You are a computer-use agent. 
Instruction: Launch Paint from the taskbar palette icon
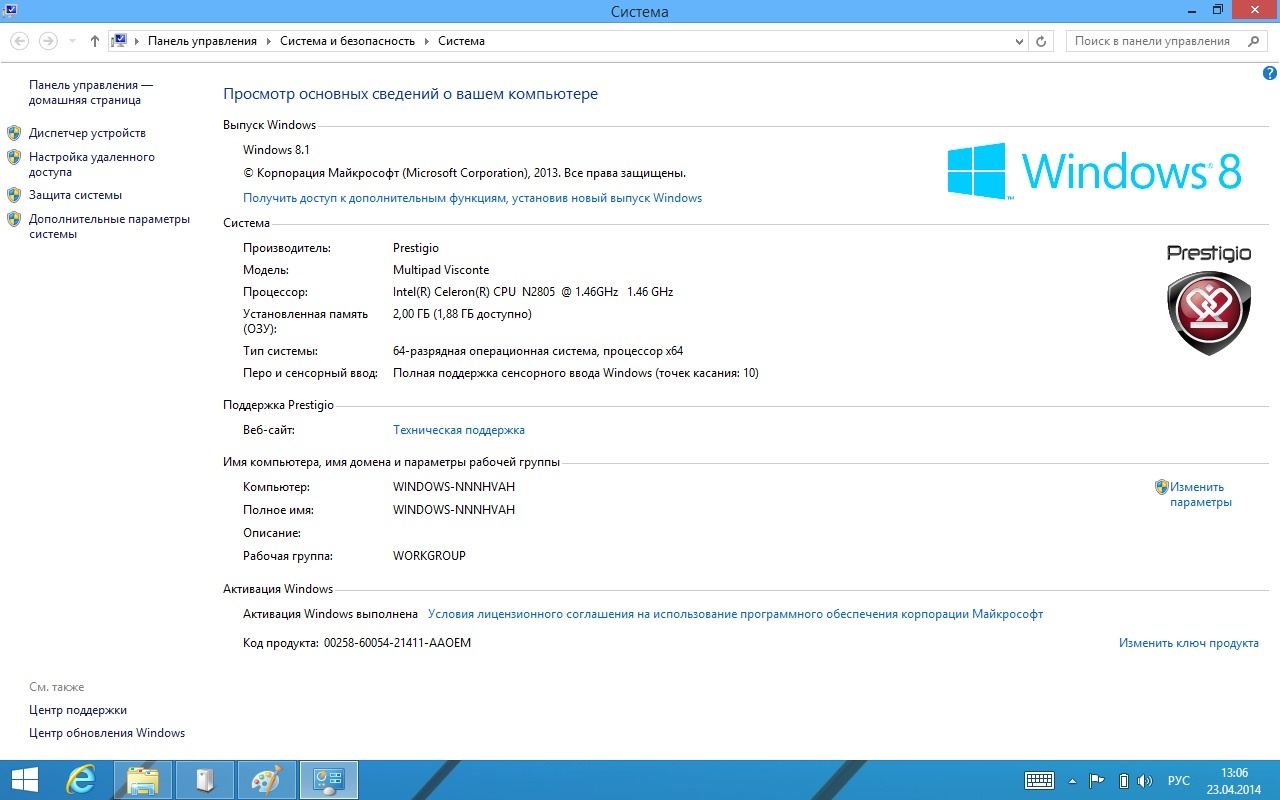point(265,779)
